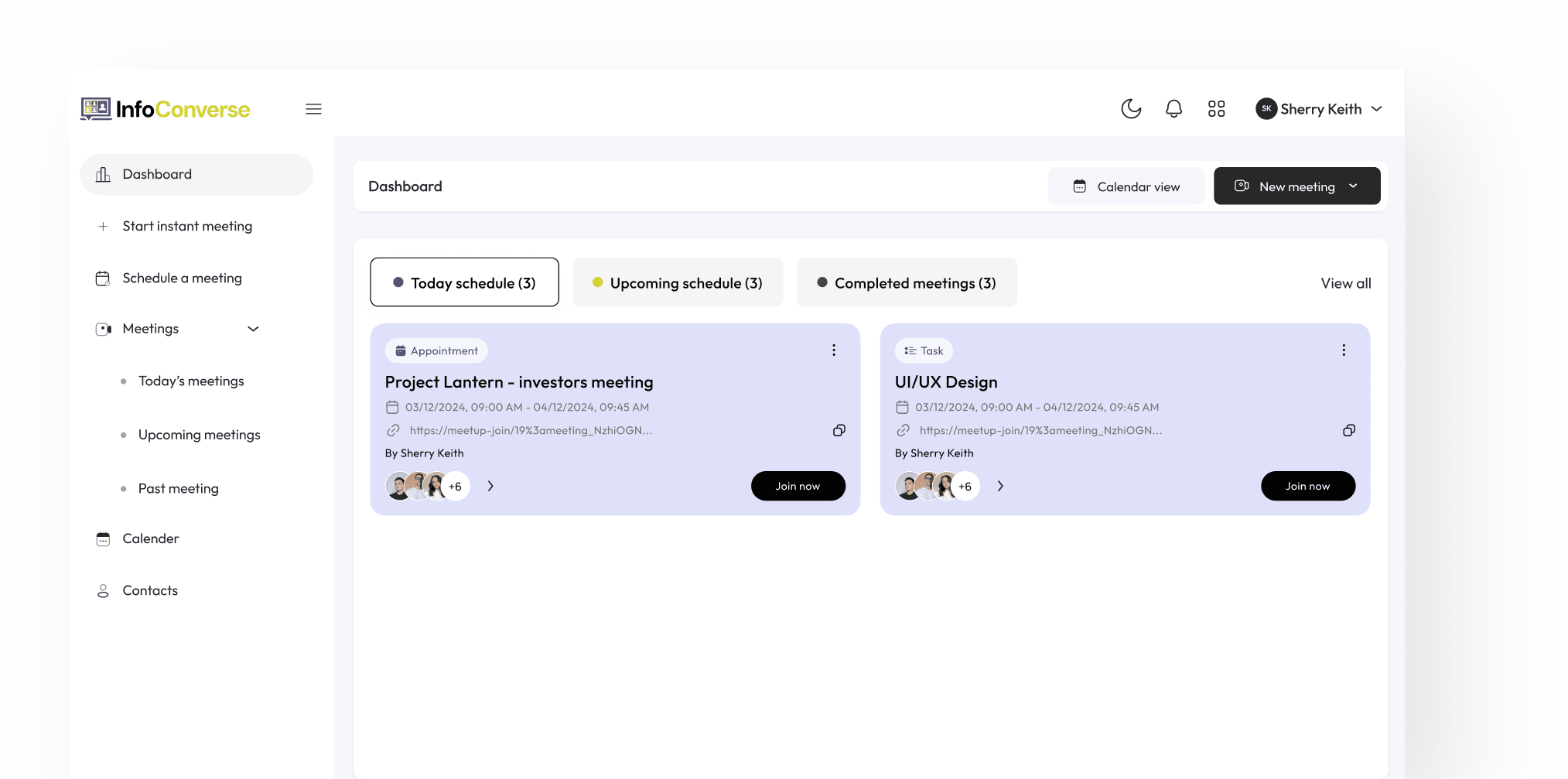
Task: Copy UI/UX Design meeting link
Action: coord(1349,430)
